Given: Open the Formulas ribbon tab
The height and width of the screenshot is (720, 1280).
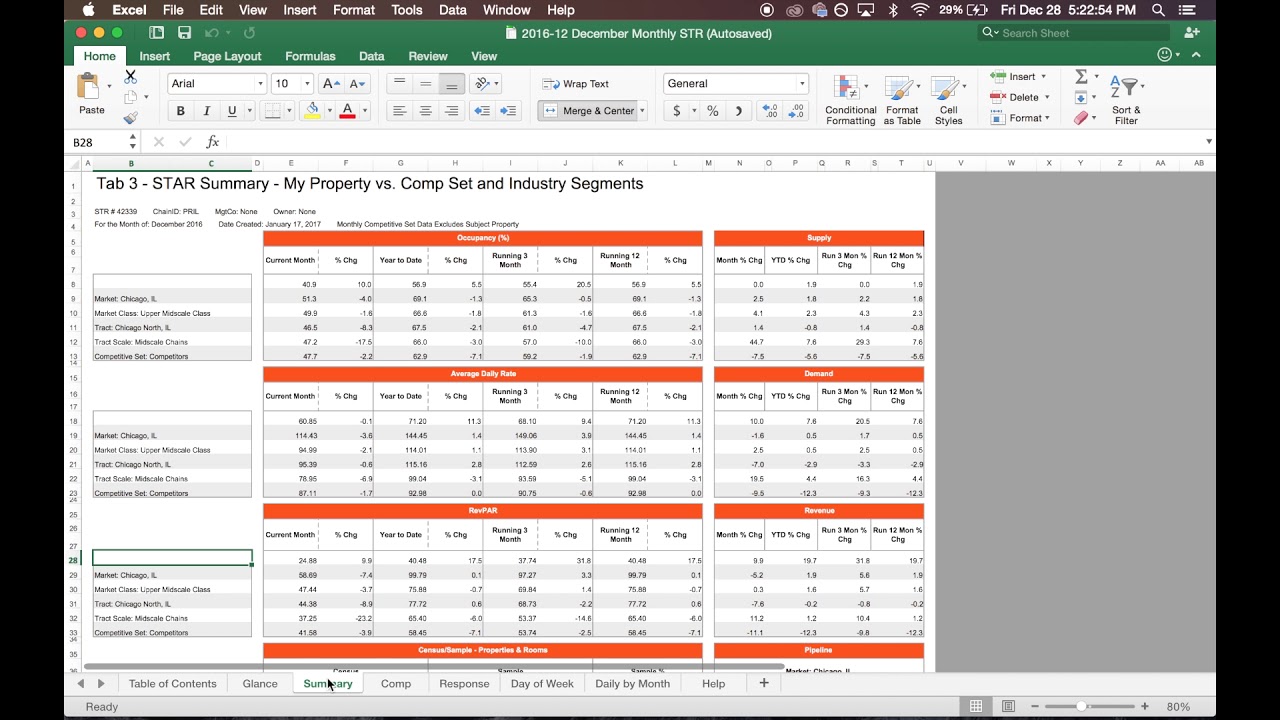Looking at the screenshot, I should (x=310, y=56).
